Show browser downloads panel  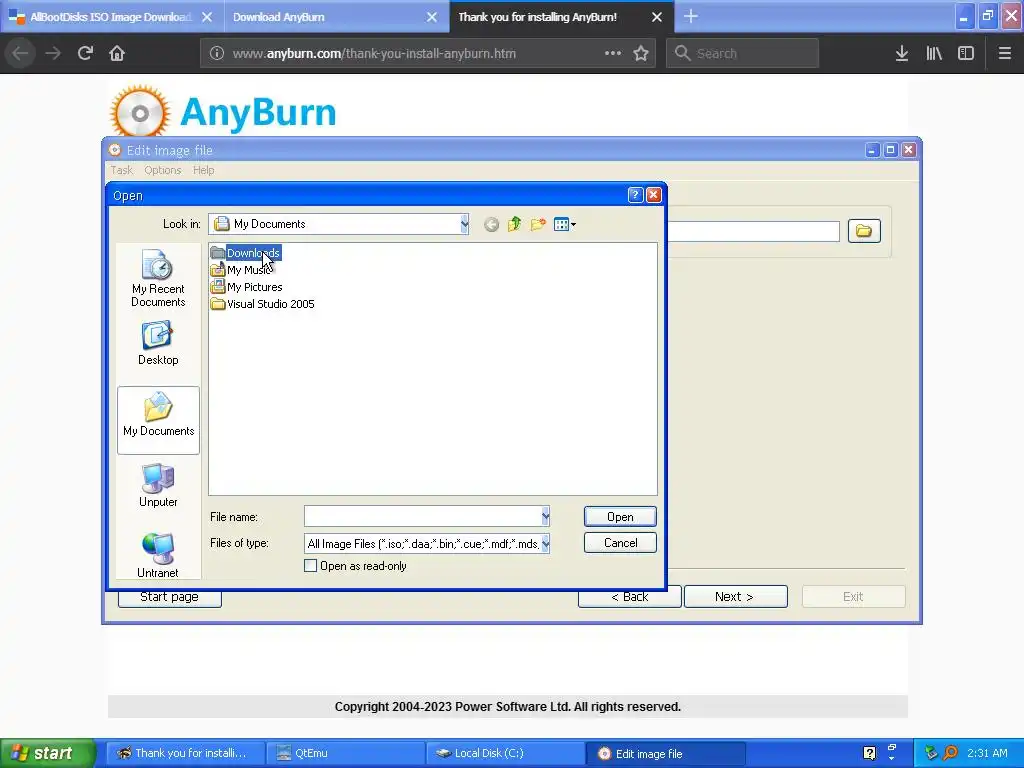pos(902,53)
